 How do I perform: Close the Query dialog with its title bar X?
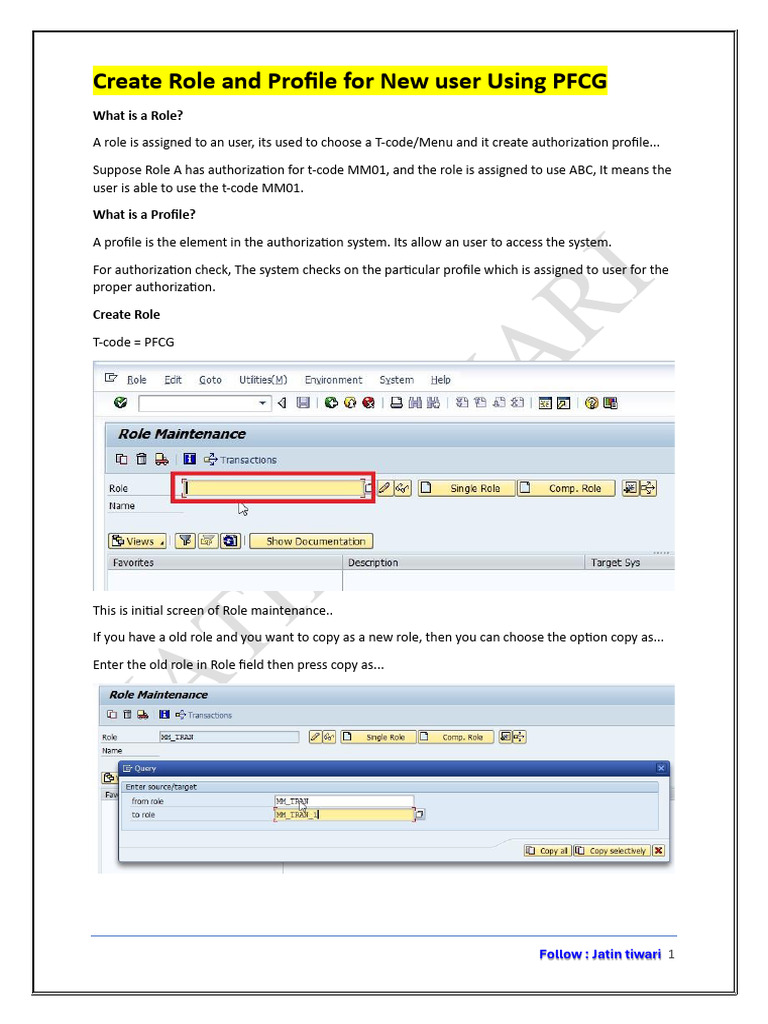661,768
